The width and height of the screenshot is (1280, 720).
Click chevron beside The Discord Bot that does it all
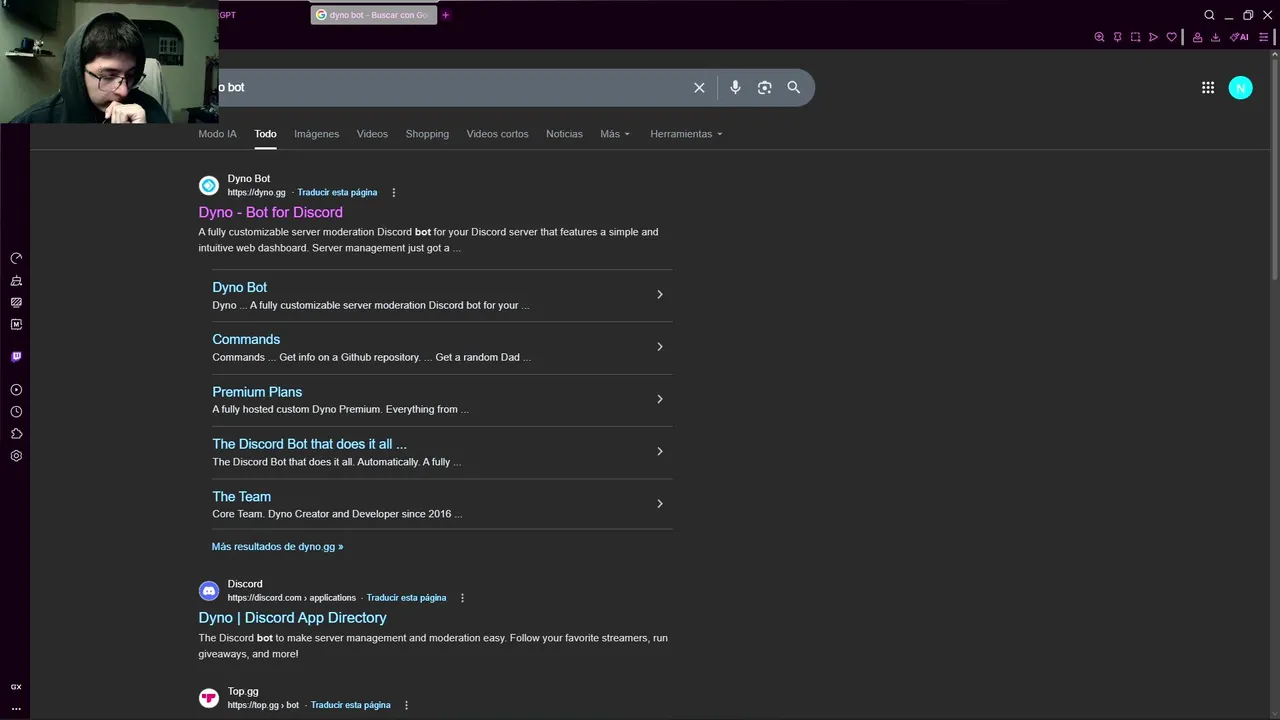click(x=659, y=451)
